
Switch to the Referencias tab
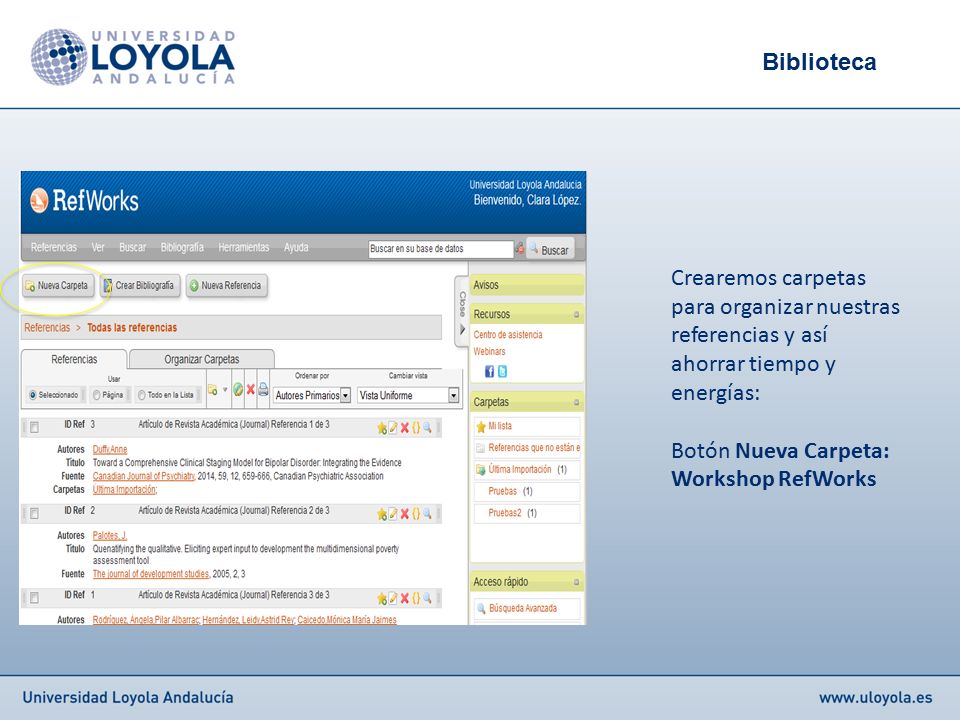pyautogui.click(x=74, y=359)
